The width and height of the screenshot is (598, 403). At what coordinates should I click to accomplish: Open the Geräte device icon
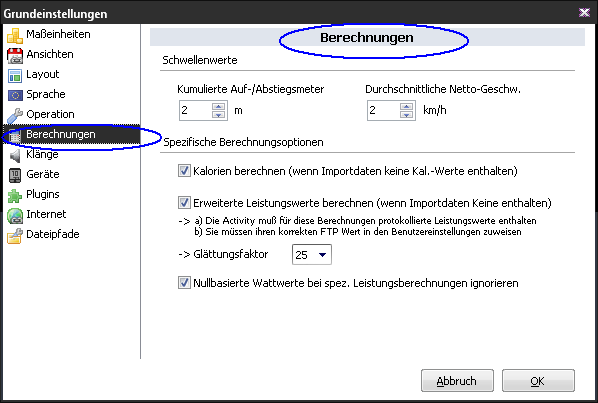[15, 175]
